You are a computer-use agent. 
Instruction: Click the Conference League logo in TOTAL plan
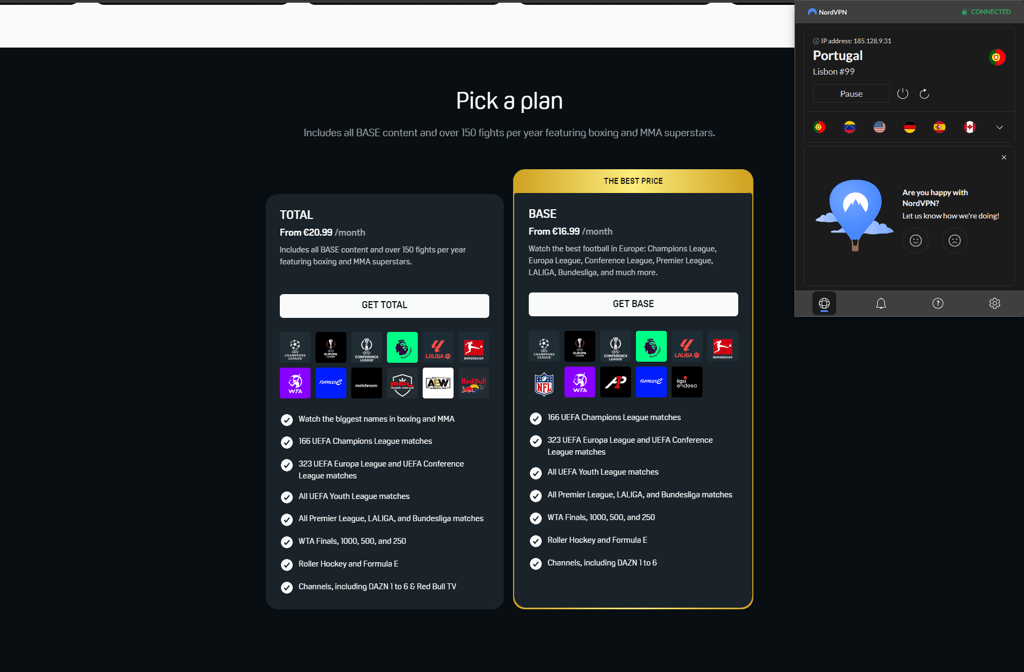[x=366, y=347]
